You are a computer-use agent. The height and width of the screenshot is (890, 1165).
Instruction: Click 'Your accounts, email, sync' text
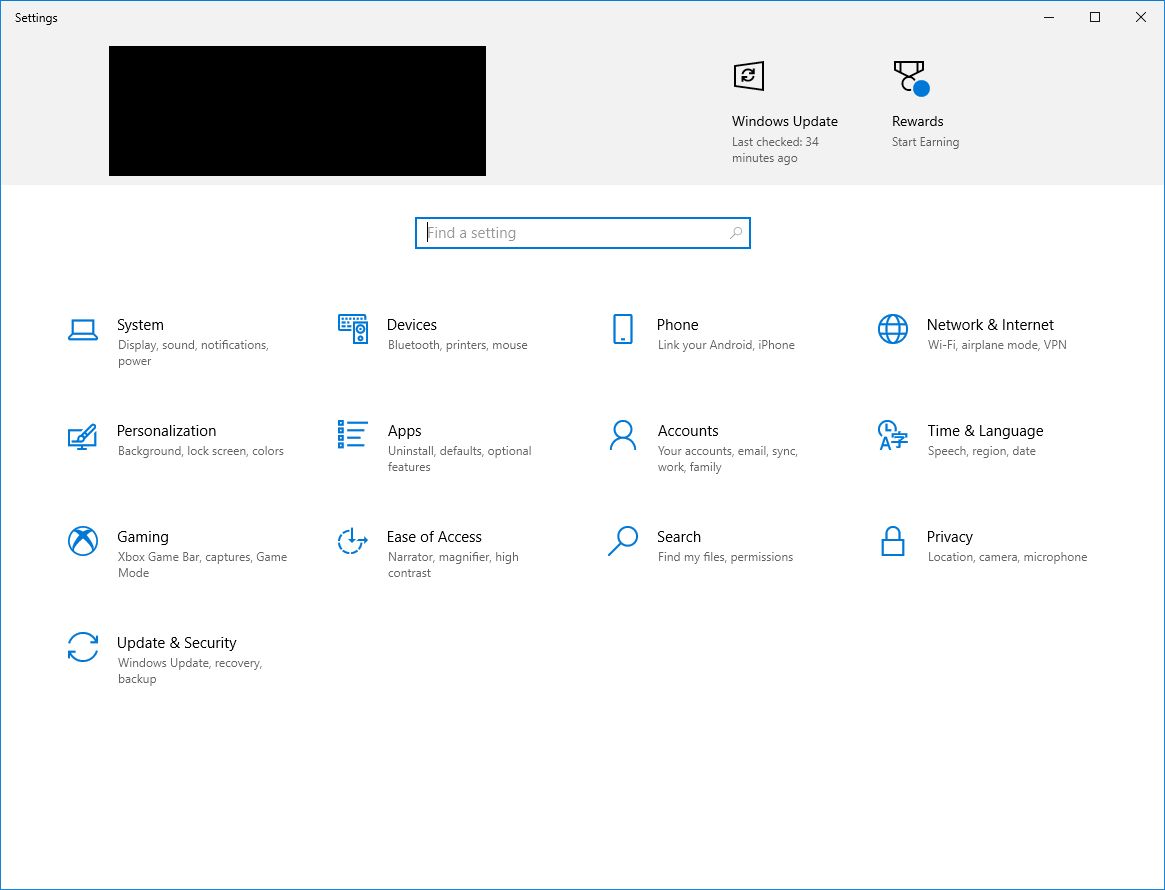click(727, 451)
